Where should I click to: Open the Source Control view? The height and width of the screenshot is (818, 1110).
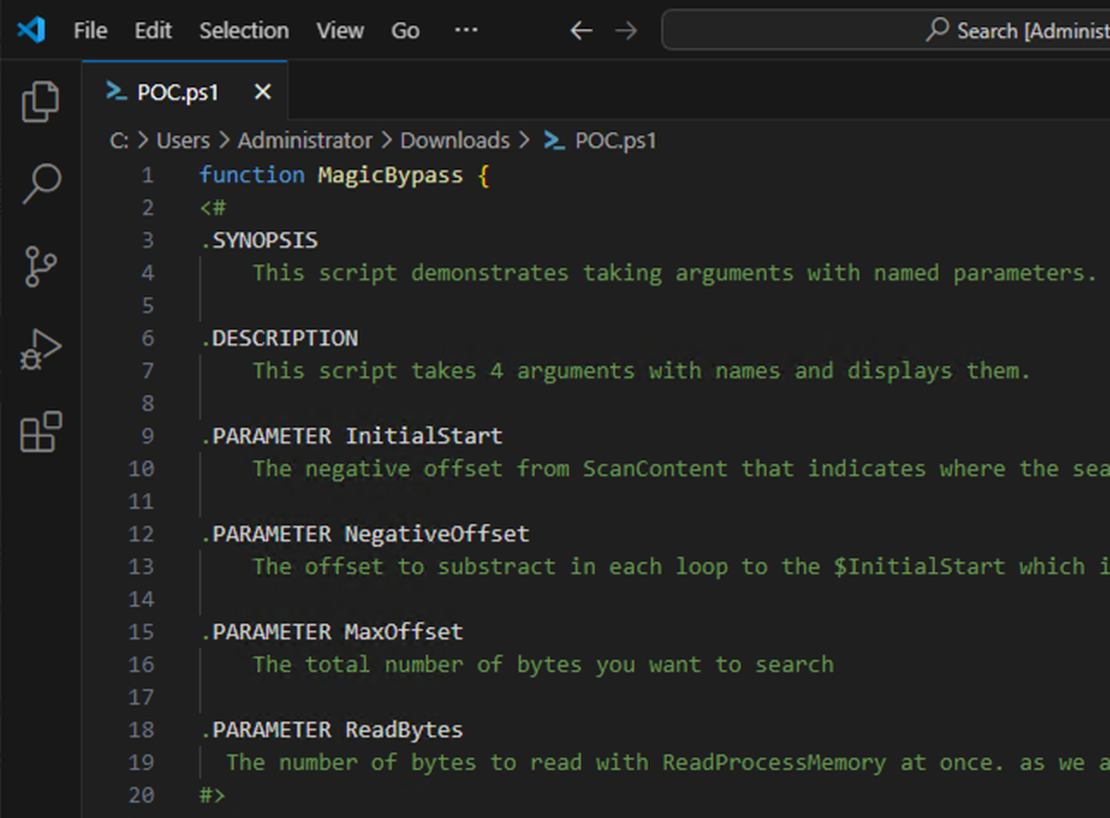(40, 266)
